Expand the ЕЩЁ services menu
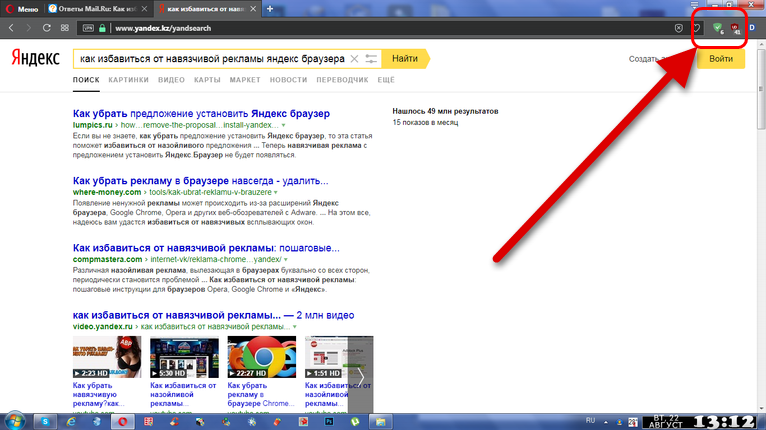 coord(386,80)
